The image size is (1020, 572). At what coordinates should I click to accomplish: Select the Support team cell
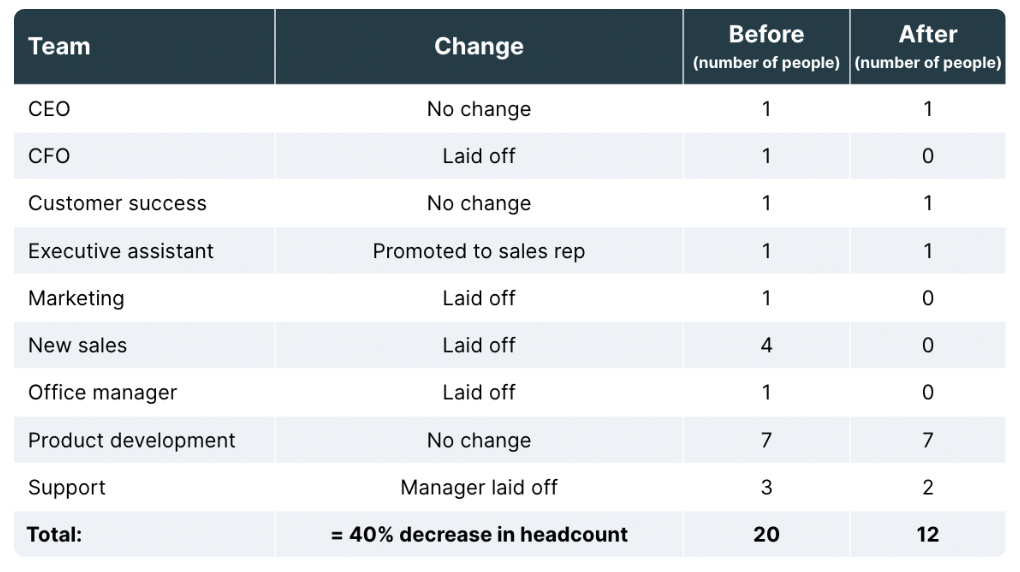pos(66,488)
